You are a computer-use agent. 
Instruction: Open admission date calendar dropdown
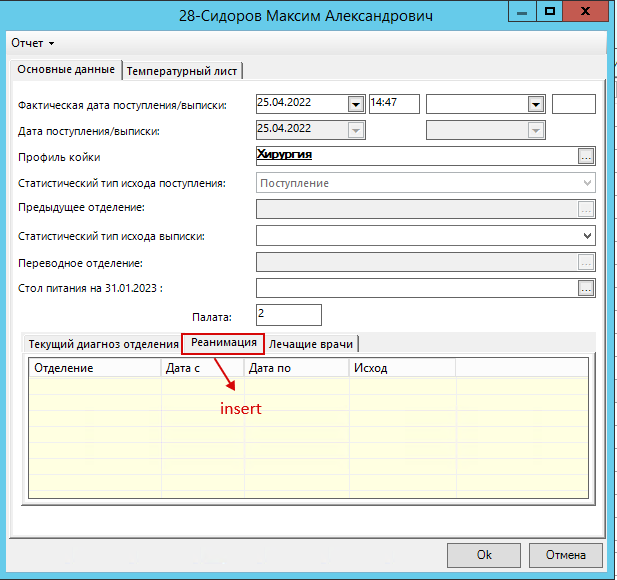click(x=355, y=104)
